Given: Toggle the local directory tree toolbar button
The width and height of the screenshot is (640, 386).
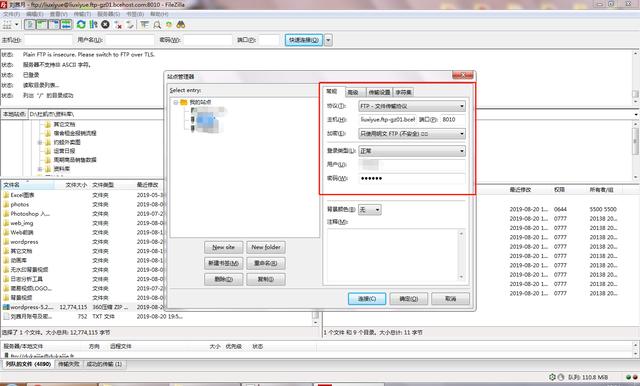Looking at the screenshot, I should coord(42,25).
